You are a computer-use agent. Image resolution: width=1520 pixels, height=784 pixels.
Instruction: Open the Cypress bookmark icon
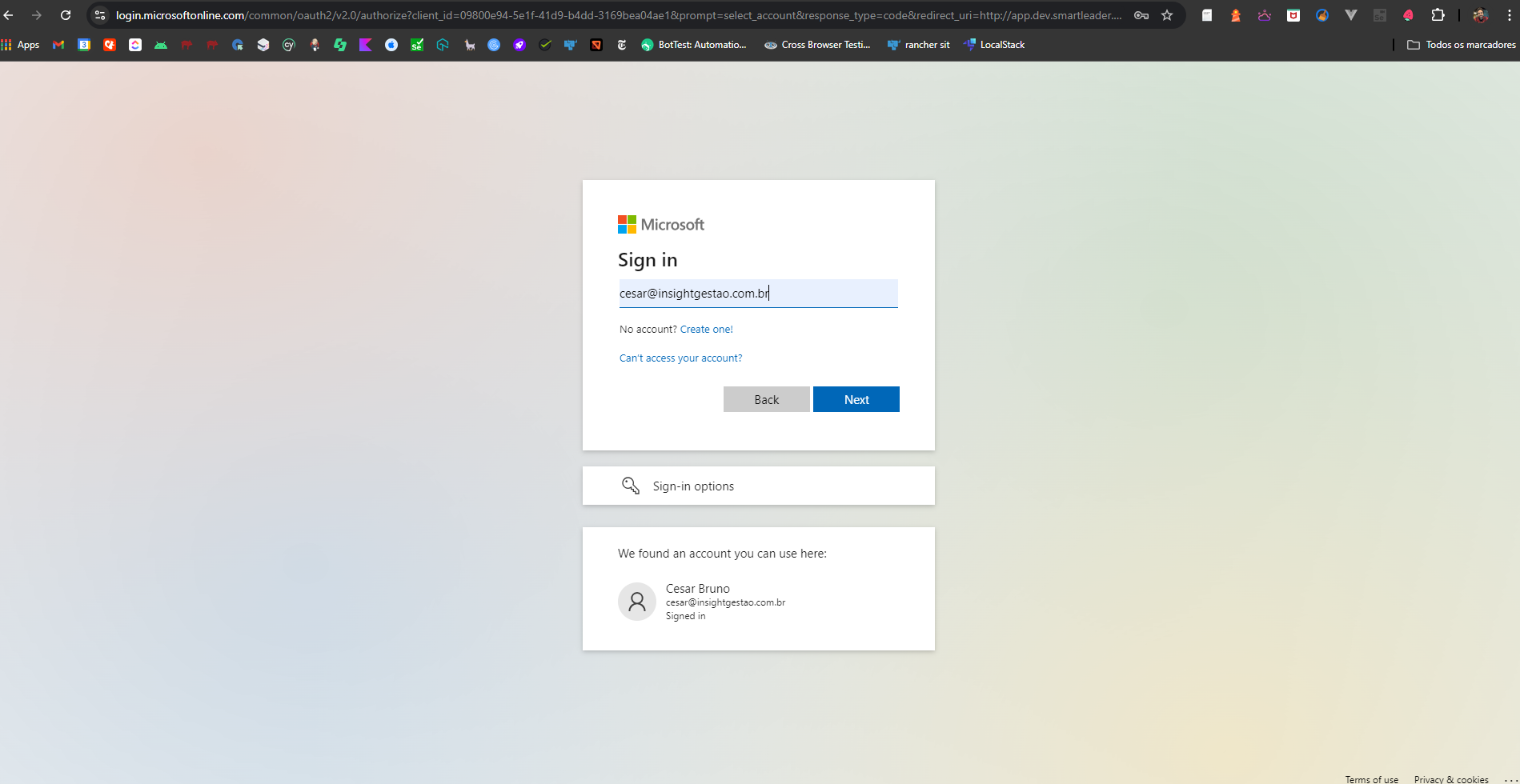pos(289,45)
